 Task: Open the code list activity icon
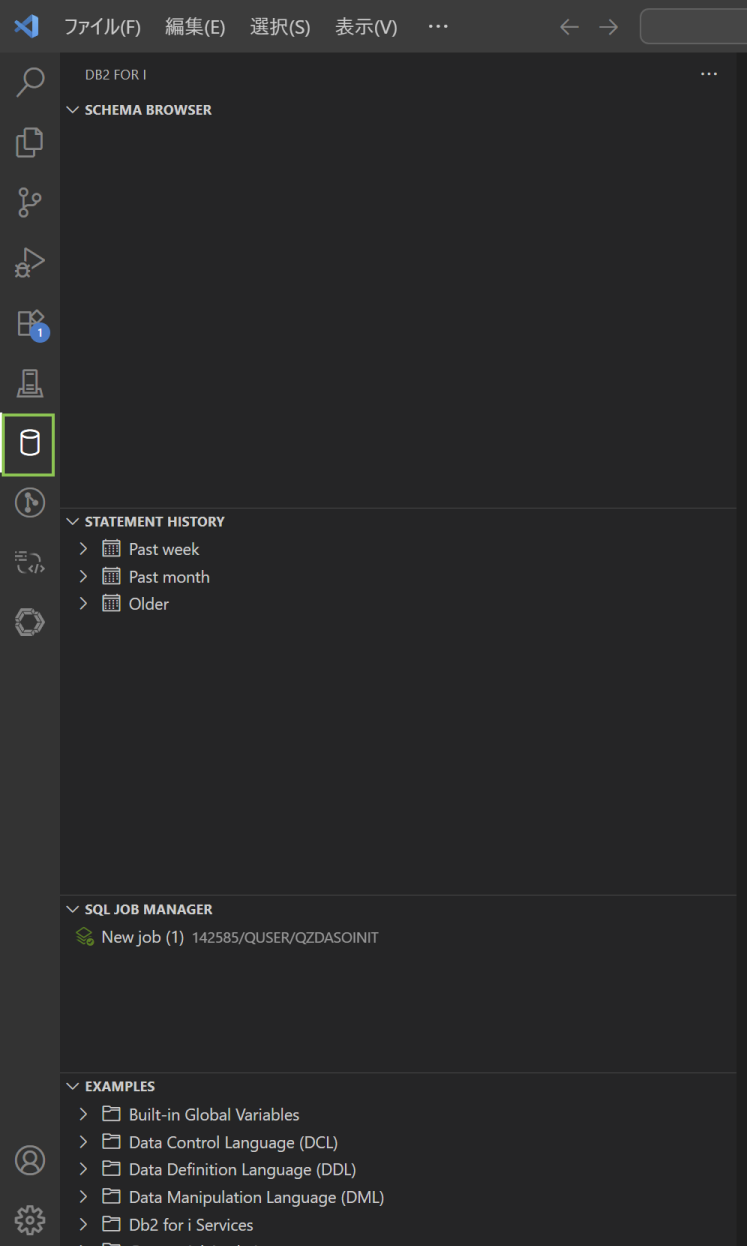[30, 562]
